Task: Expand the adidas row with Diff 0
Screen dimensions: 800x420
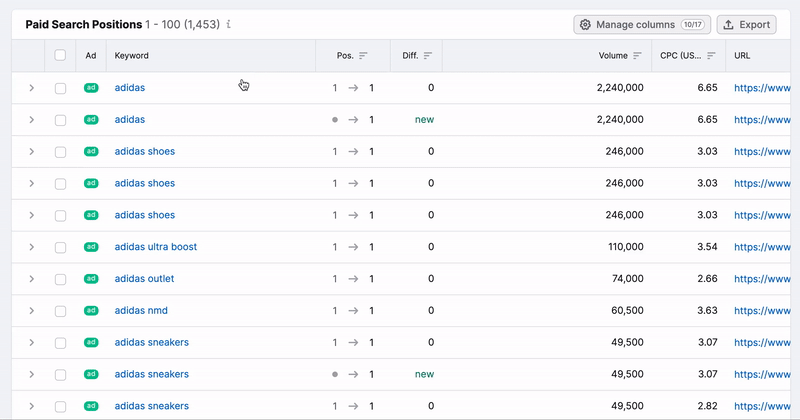Action: click(32, 88)
